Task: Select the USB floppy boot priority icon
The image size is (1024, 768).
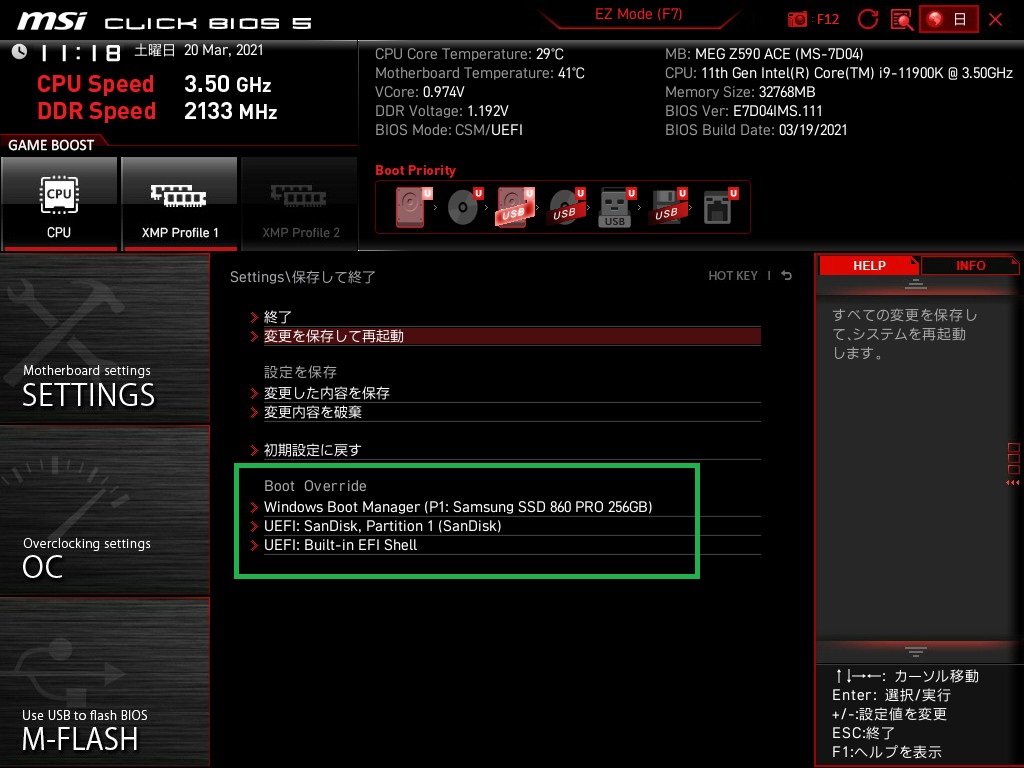Action: (667, 207)
